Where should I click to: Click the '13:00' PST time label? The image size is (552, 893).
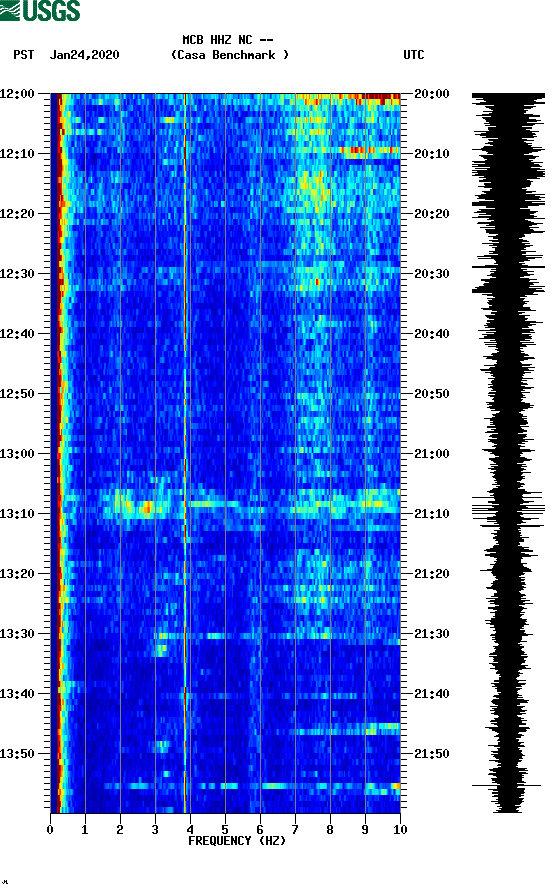(17, 453)
